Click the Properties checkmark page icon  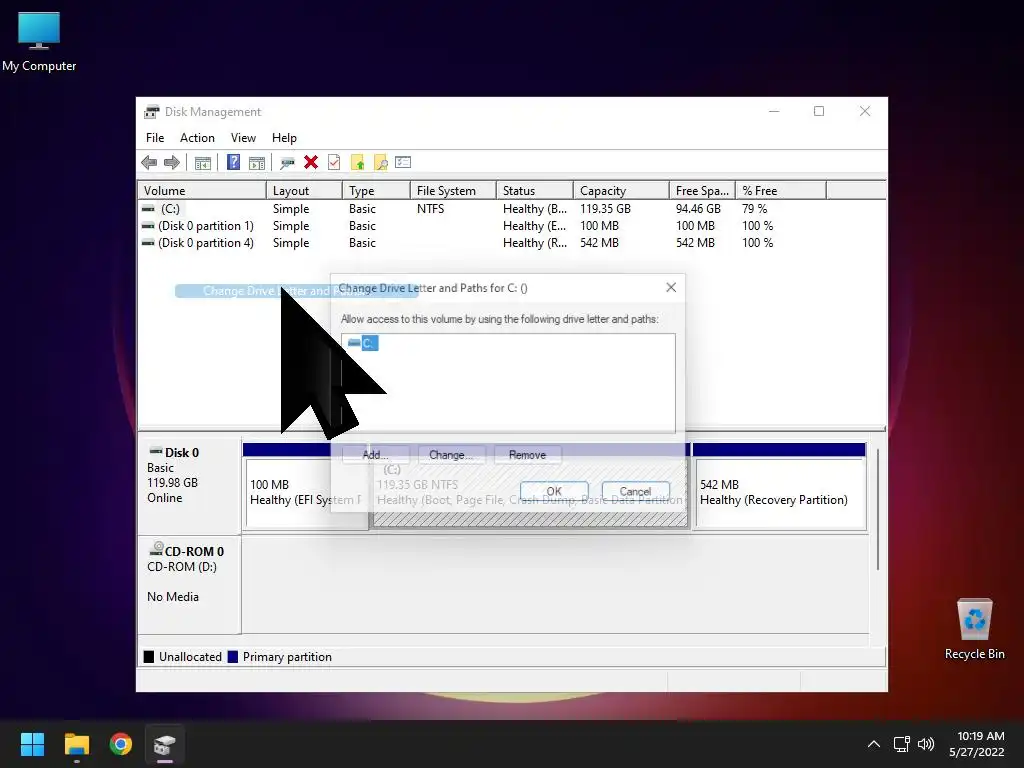point(334,162)
